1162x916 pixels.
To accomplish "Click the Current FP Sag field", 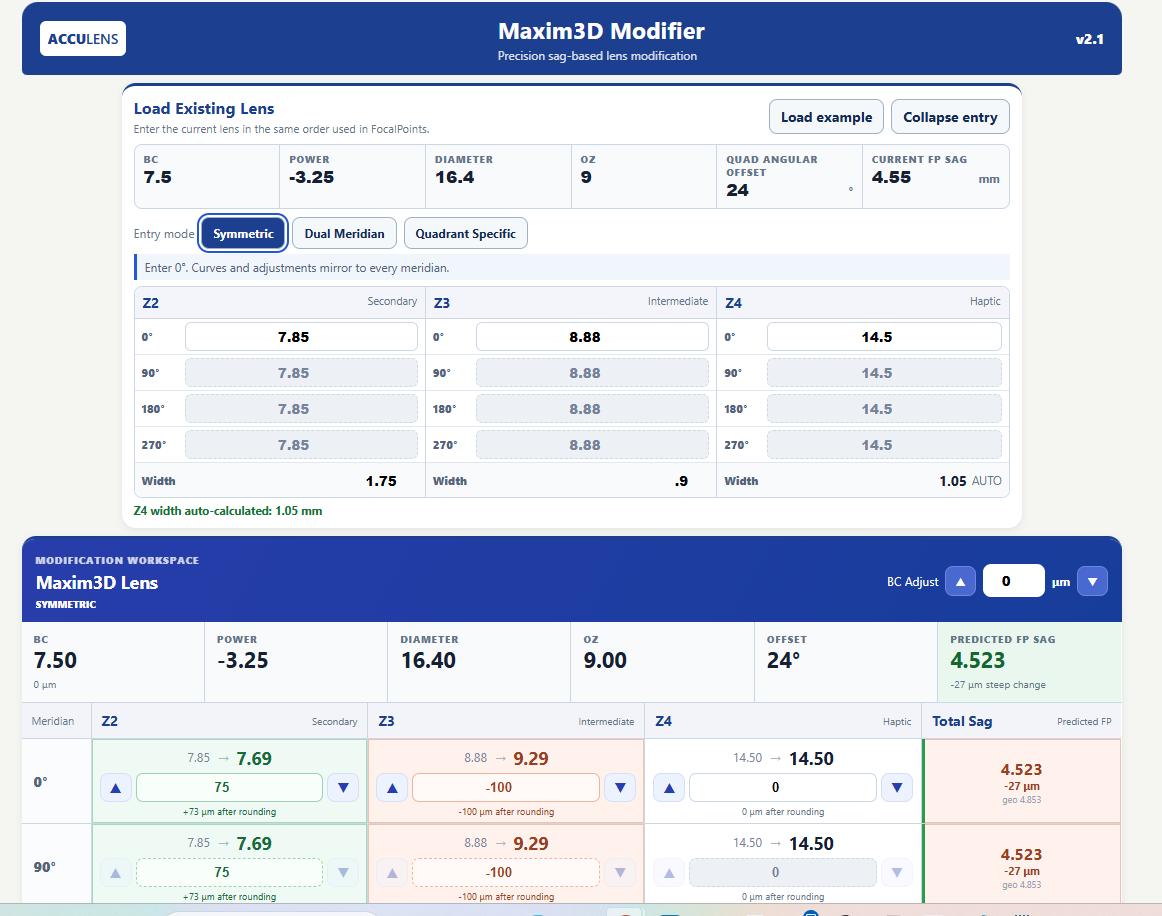I will 935,177.
